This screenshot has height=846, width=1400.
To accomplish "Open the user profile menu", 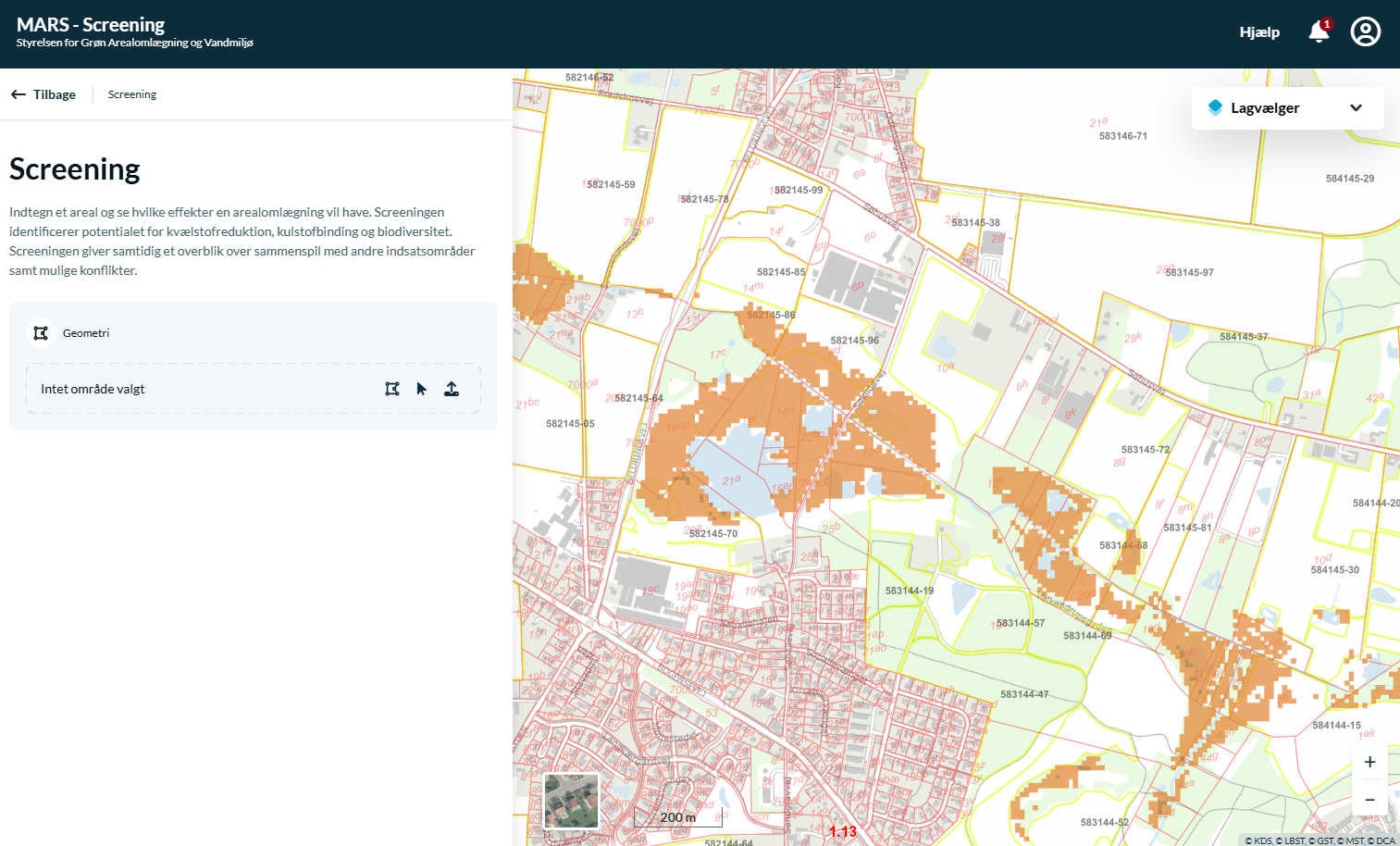I will coord(1366,31).
